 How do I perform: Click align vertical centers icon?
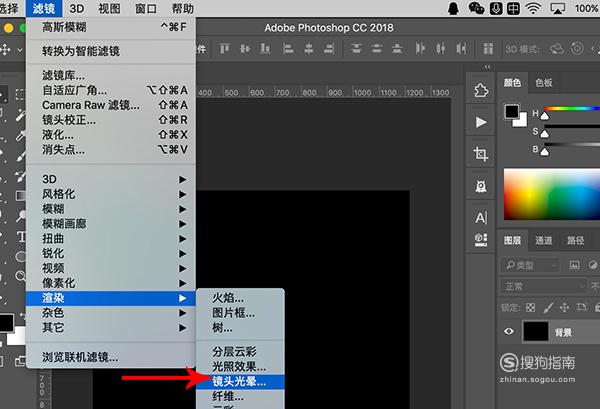pos(245,49)
